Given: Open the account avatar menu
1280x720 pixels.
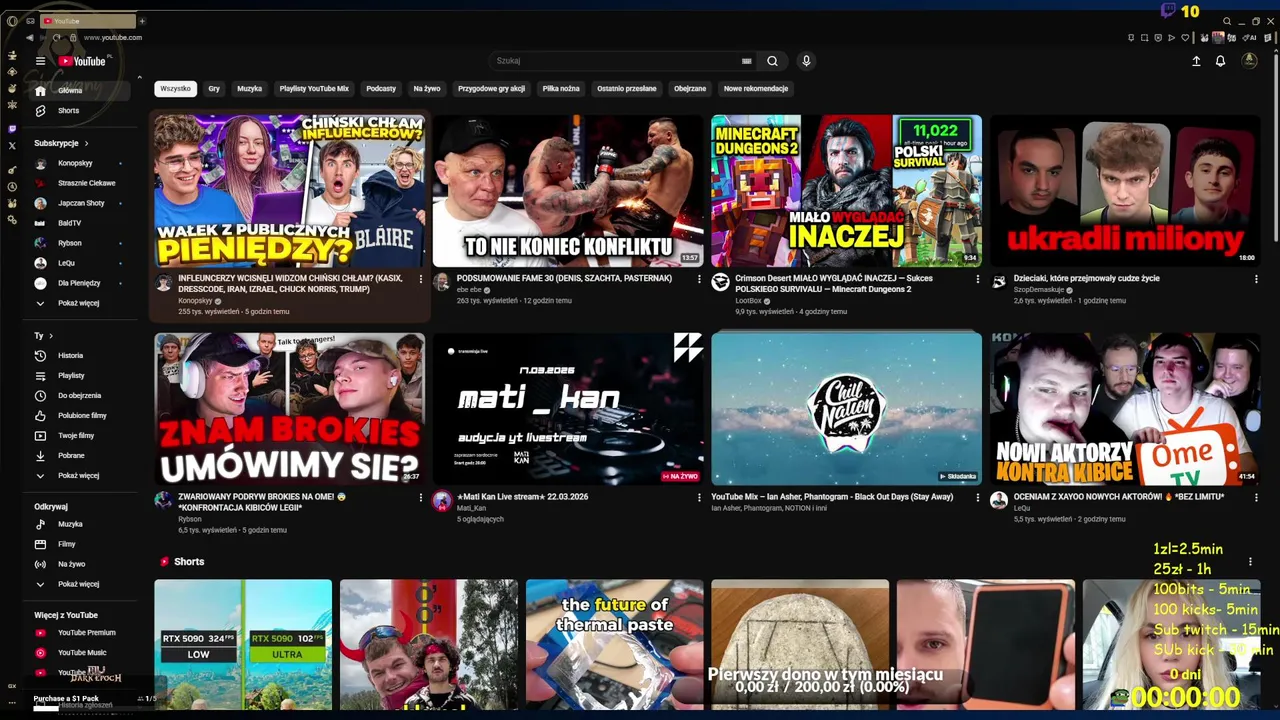Looking at the screenshot, I should [1249, 61].
